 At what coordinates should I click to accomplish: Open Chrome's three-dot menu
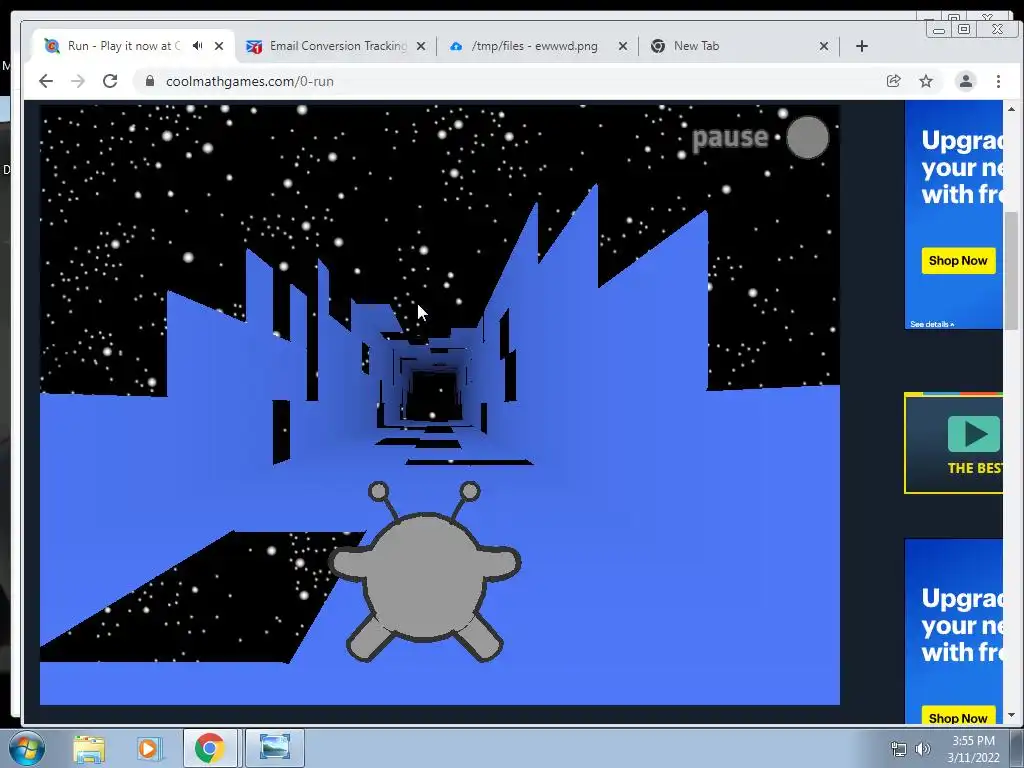pos(999,81)
